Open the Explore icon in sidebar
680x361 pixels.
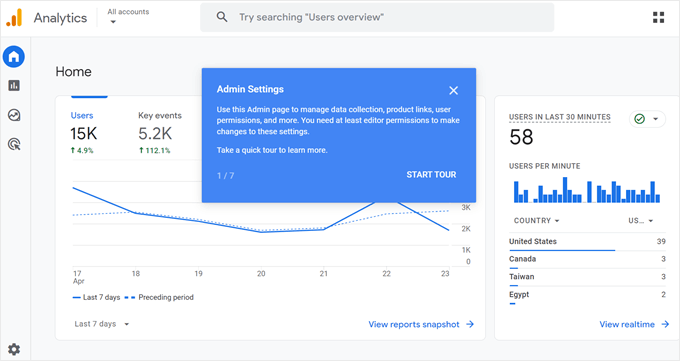(x=14, y=115)
